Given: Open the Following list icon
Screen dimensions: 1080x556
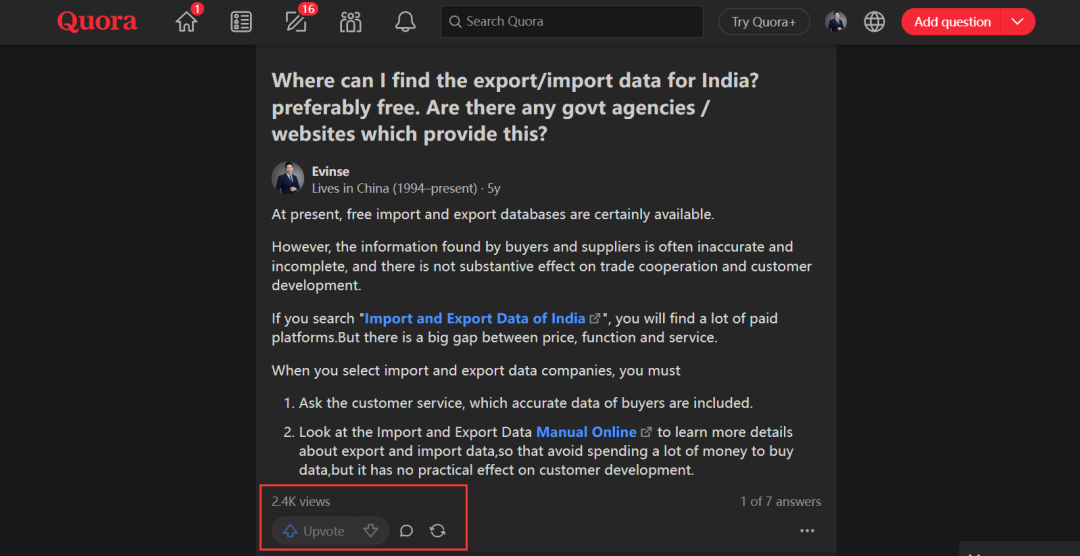Looking at the screenshot, I should click(241, 22).
